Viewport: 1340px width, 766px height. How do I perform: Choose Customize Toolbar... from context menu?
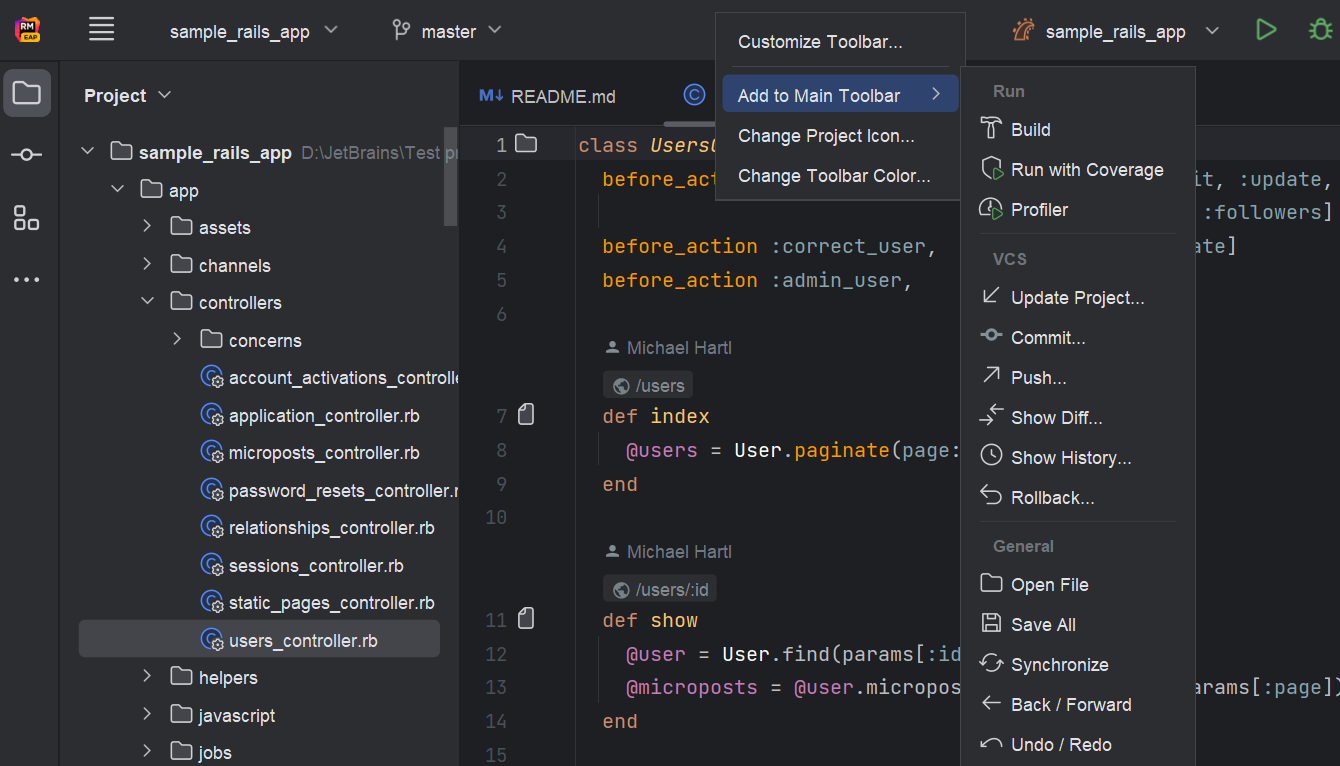coord(820,42)
